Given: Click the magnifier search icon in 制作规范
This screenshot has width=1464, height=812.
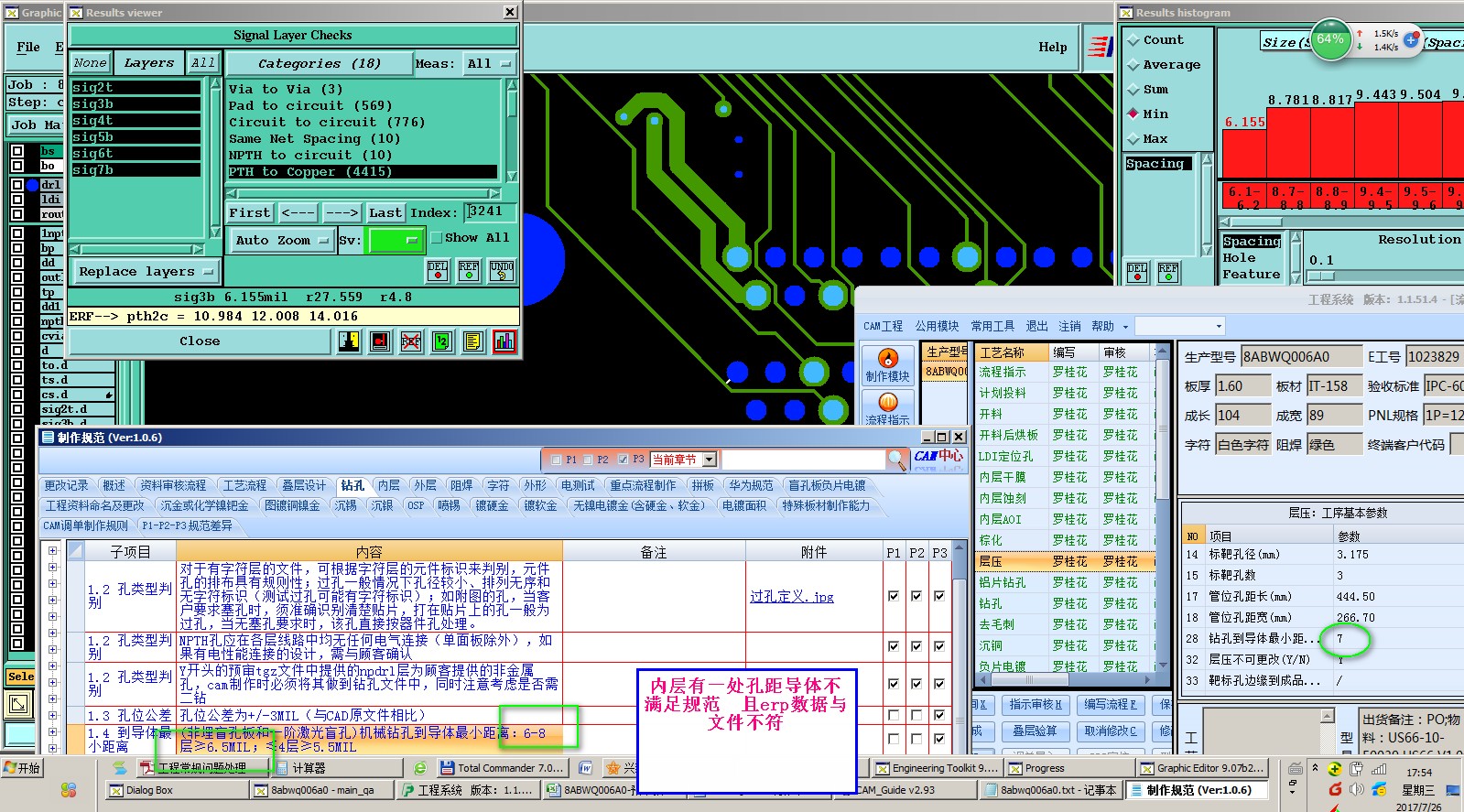Looking at the screenshot, I should coord(897,459).
